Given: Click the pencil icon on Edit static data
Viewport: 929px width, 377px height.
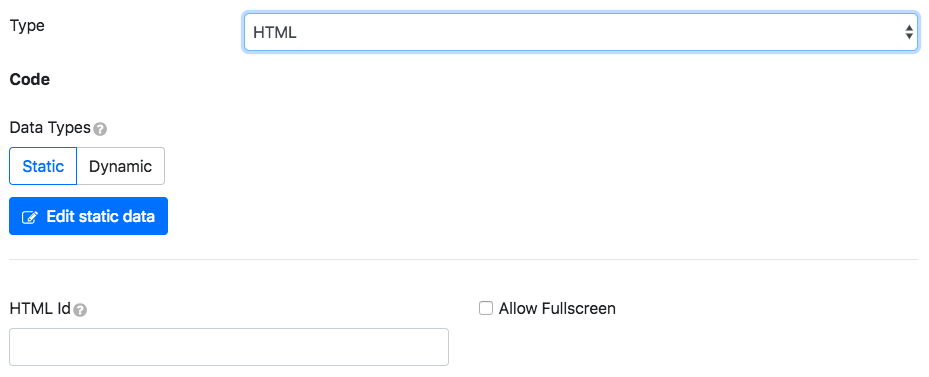Looking at the screenshot, I should click(x=29, y=217).
